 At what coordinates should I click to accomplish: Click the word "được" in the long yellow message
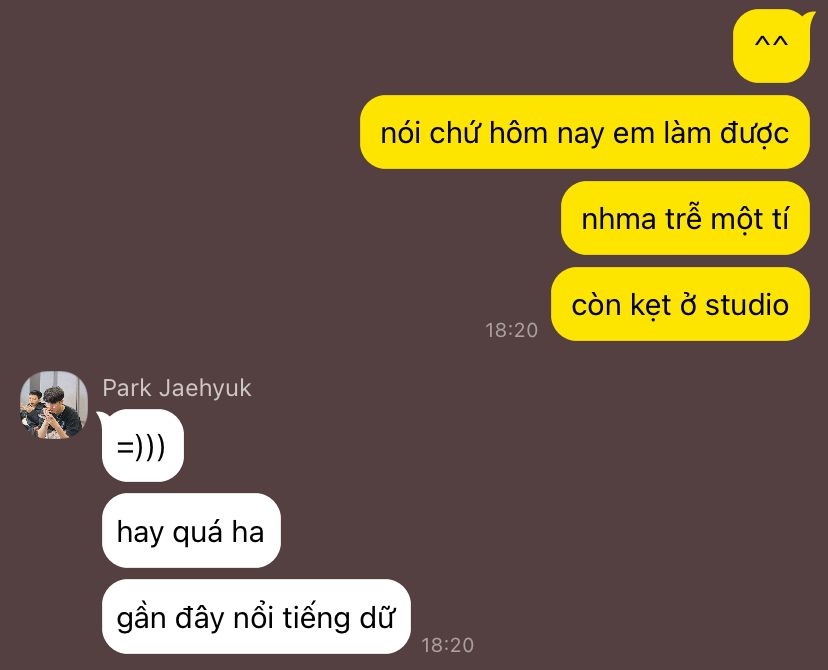pyautogui.click(x=755, y=133)
